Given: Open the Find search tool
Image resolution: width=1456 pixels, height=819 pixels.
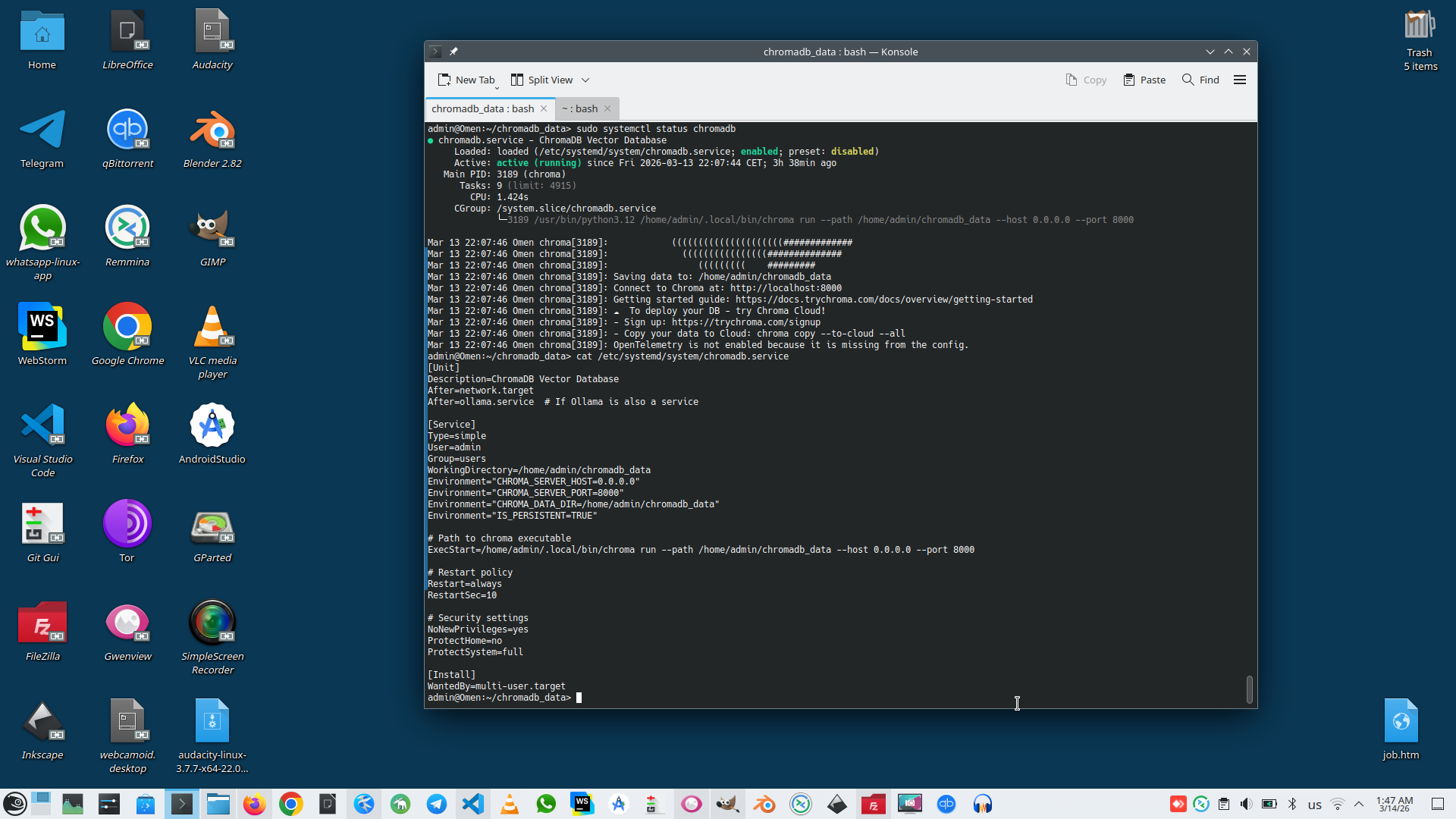Looking at the screenshot, I should coord(1200,80).
